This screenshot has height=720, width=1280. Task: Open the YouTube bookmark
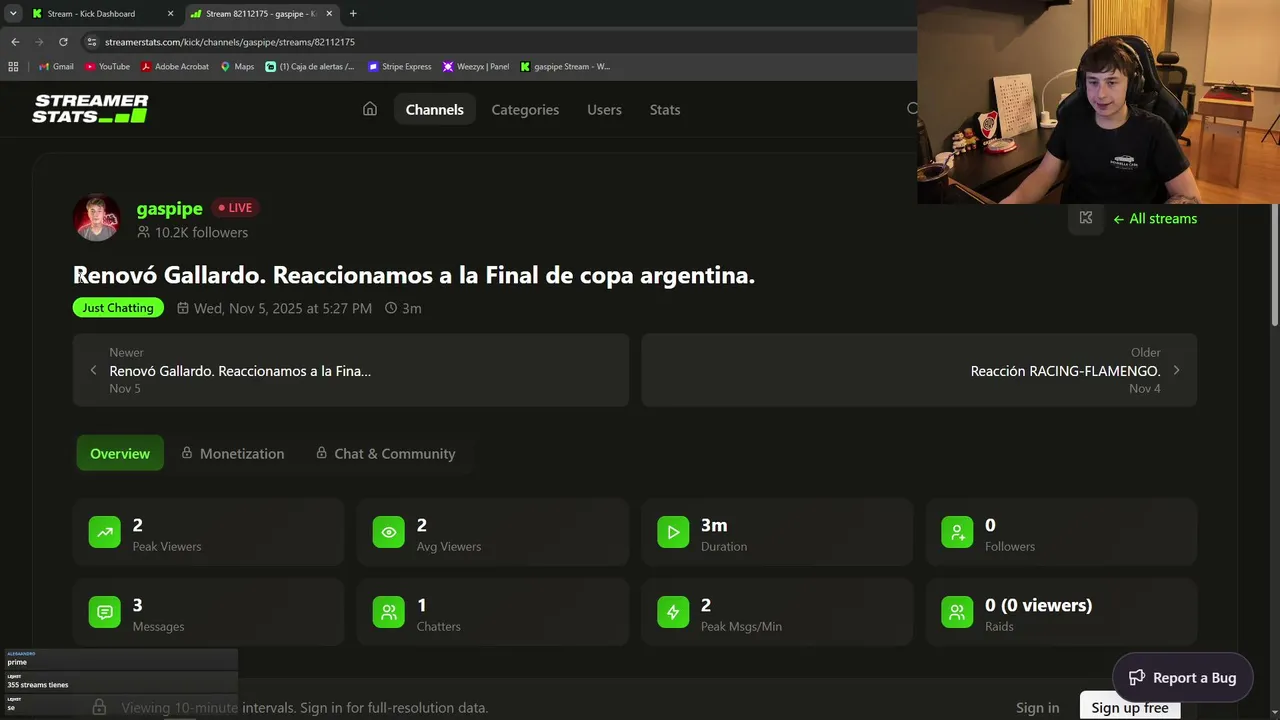click(x=107, y=67)
